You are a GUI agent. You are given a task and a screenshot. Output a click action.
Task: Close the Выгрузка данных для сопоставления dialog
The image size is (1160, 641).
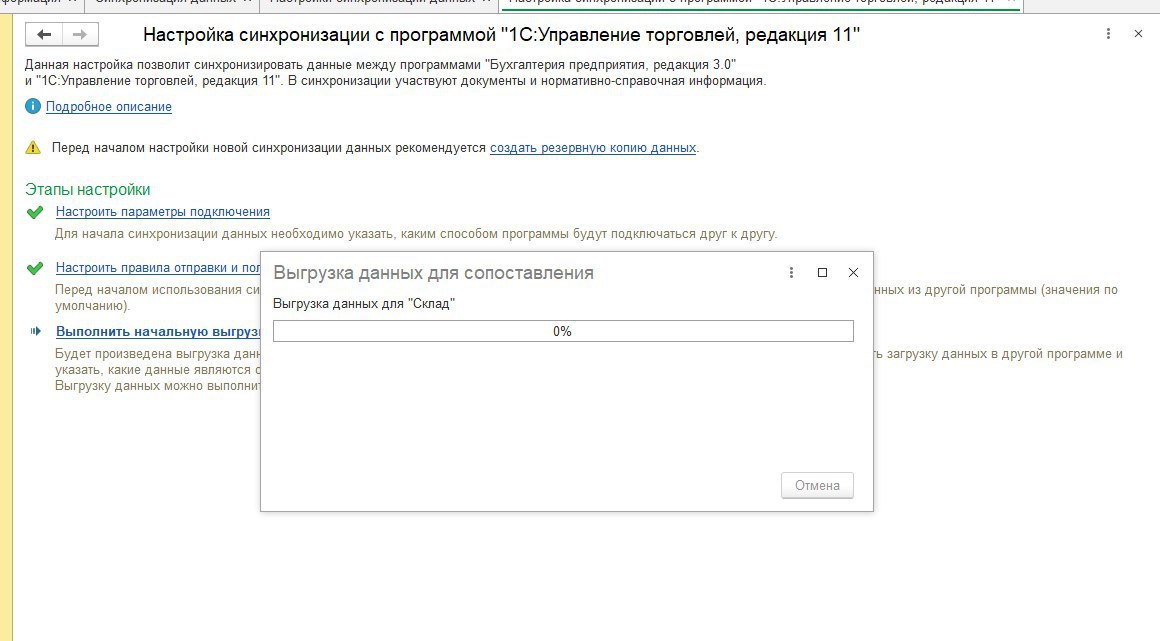[853, 272]
